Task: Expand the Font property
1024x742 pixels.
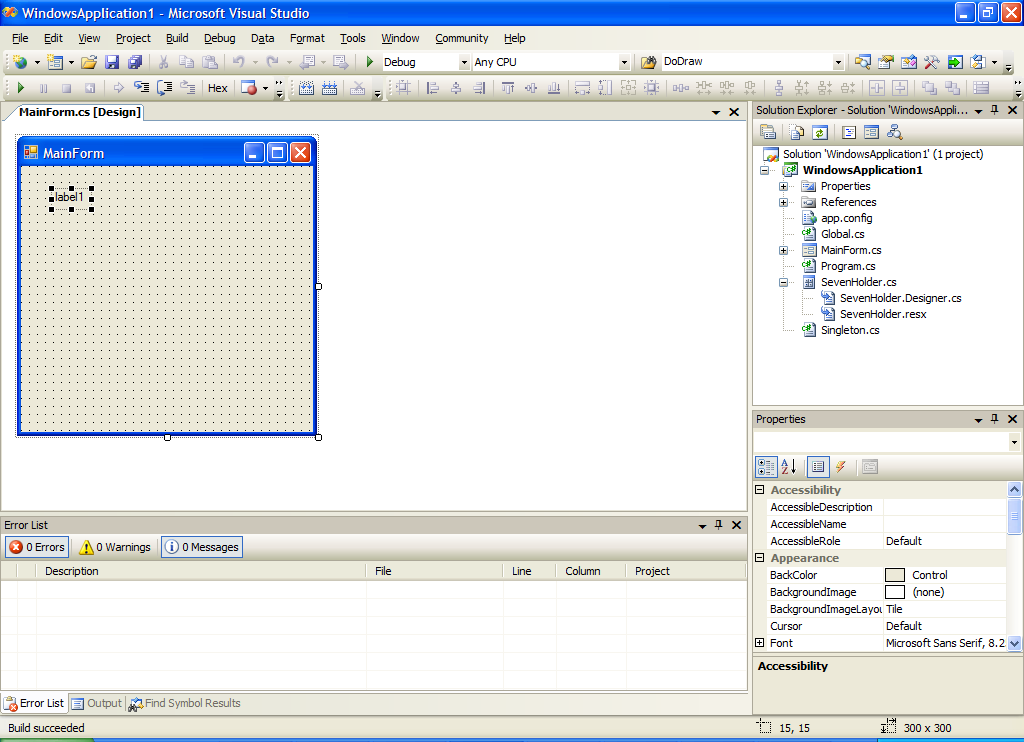Action: [760, 643]
